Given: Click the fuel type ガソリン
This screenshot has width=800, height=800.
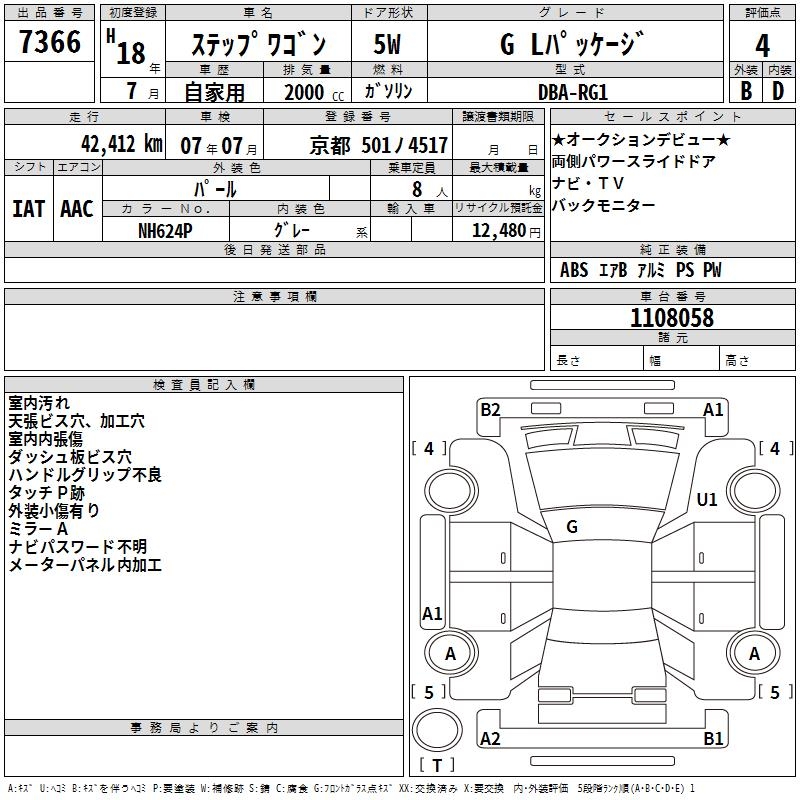Looking at the screenshot, I should pyautogui.click(x=388, y=91).
